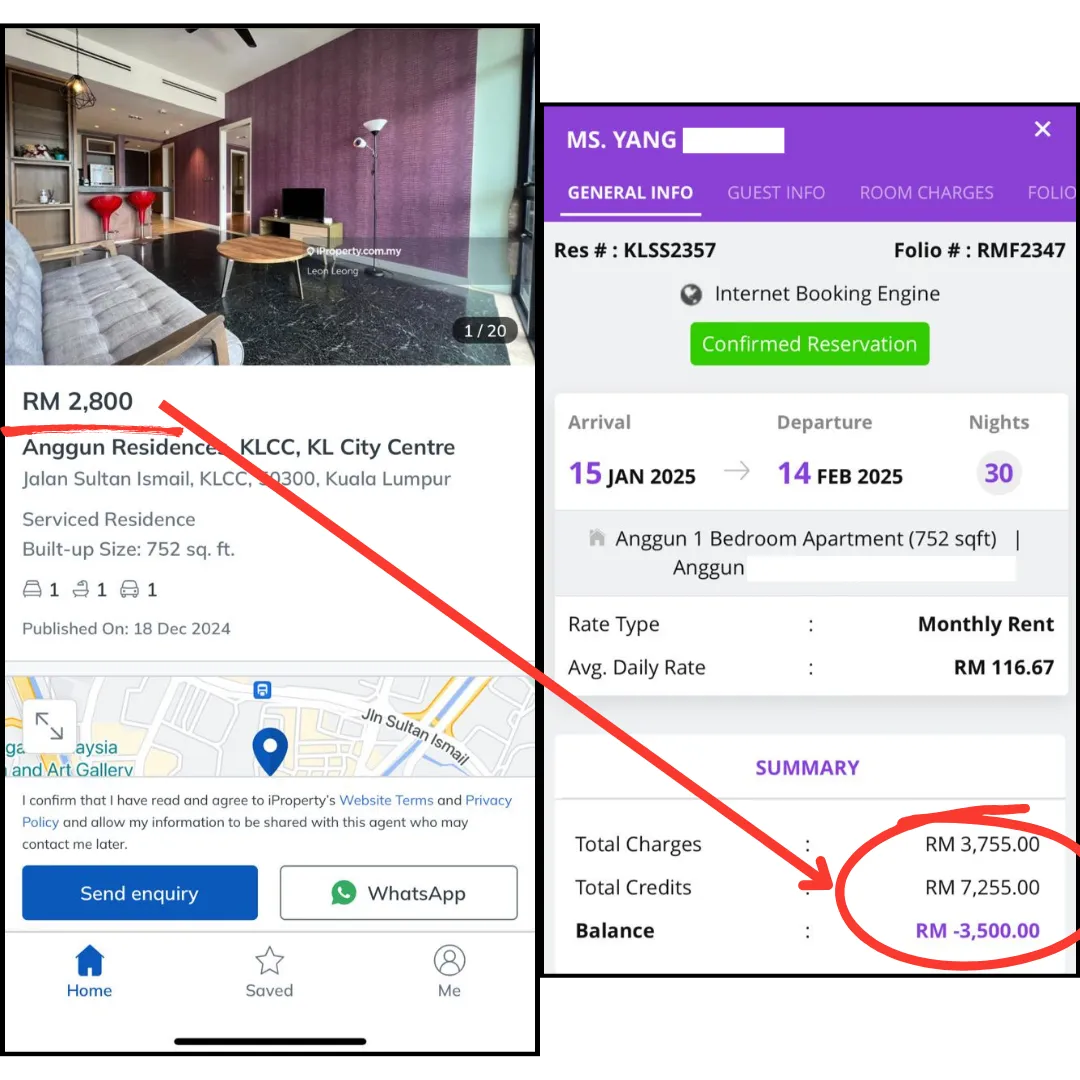Open the Me profile icon
The height and width of the screenshot is (1080, 1080).
[x=449, y=960]
